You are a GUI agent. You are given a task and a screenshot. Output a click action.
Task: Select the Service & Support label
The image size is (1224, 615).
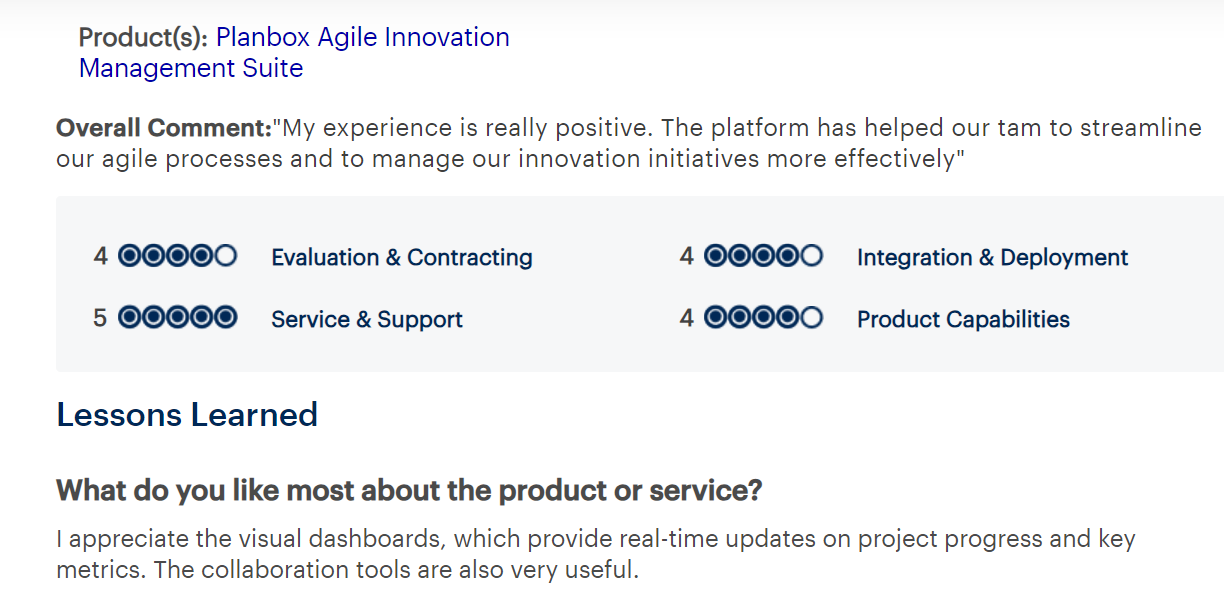(x=366, y=319)
